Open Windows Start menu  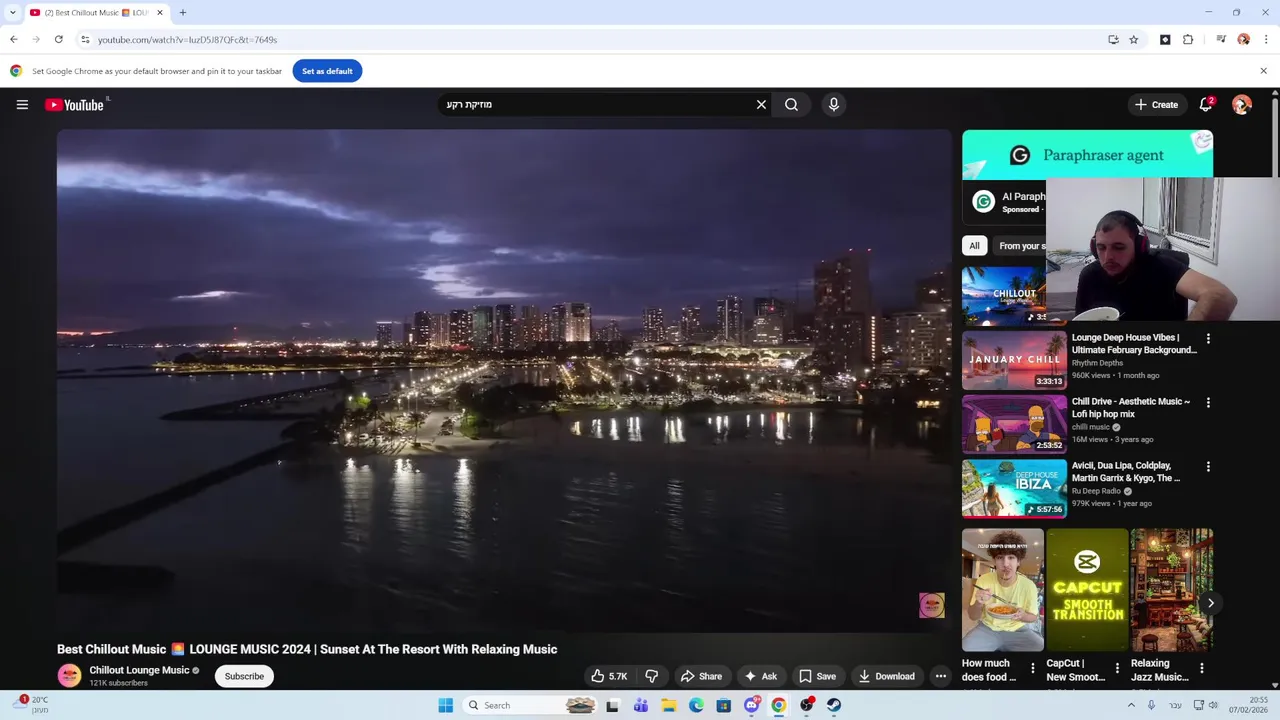pos(445,705)
